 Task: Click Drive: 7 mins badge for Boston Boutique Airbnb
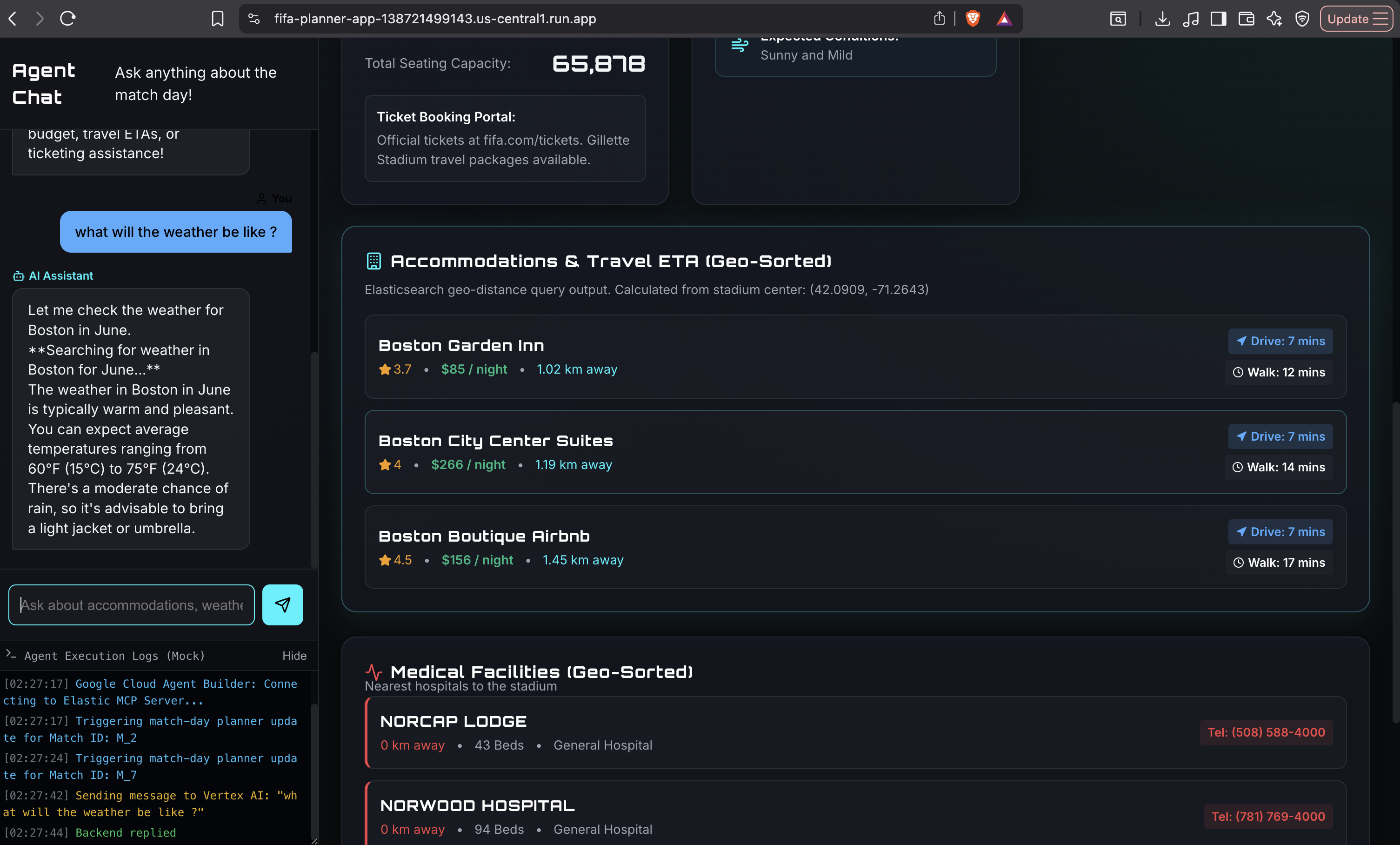1280,532
